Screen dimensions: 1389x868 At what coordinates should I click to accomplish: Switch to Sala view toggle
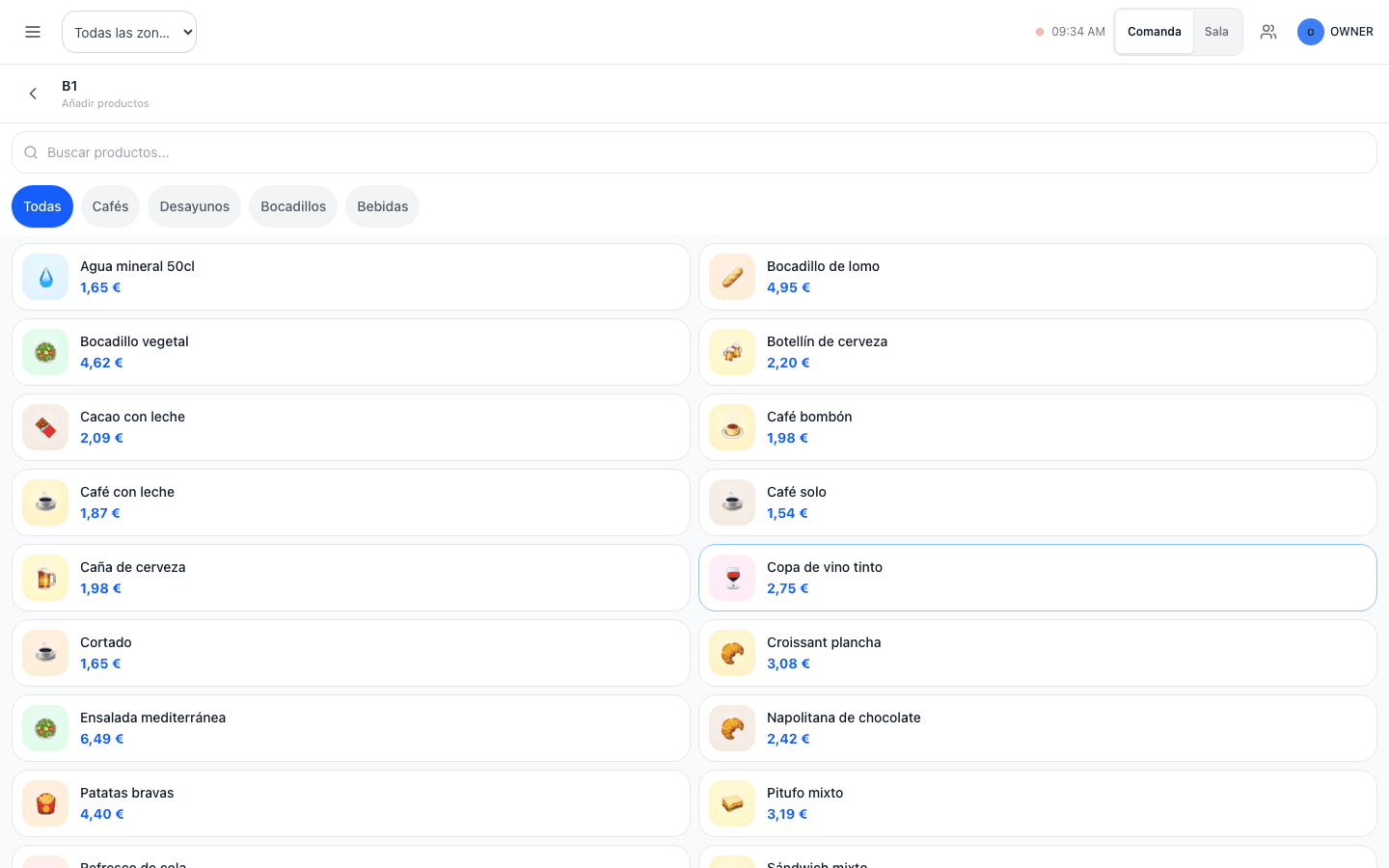pyautogui.click(x=1216, y=32)
